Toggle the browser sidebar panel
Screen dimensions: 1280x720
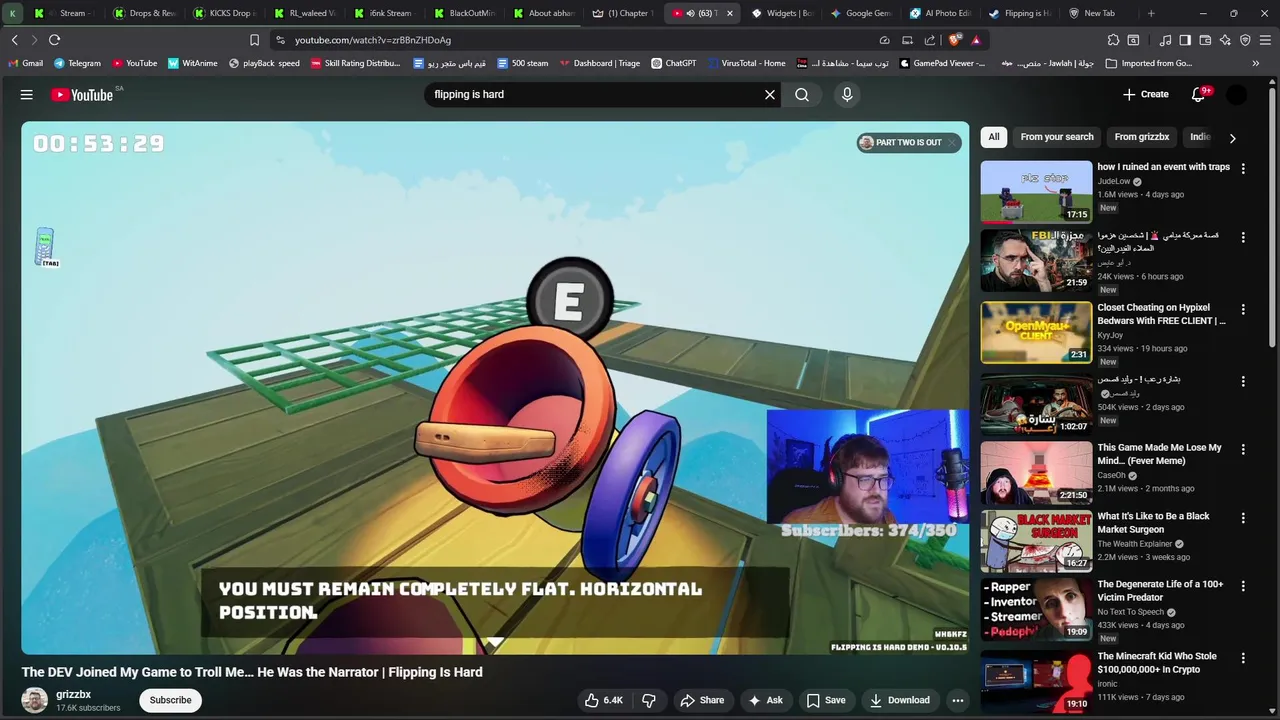[x=1185, y=40]
